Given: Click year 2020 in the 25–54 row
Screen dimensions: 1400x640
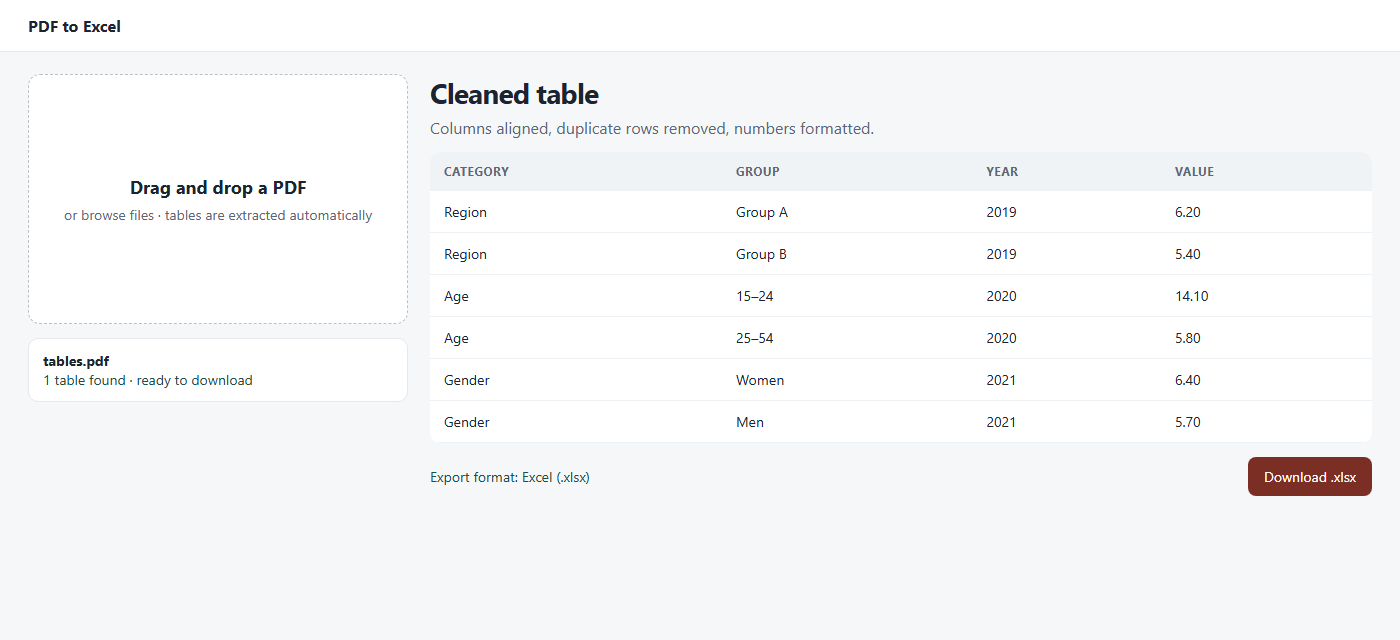Looking at the screenshot, I should coord(1001,338).
